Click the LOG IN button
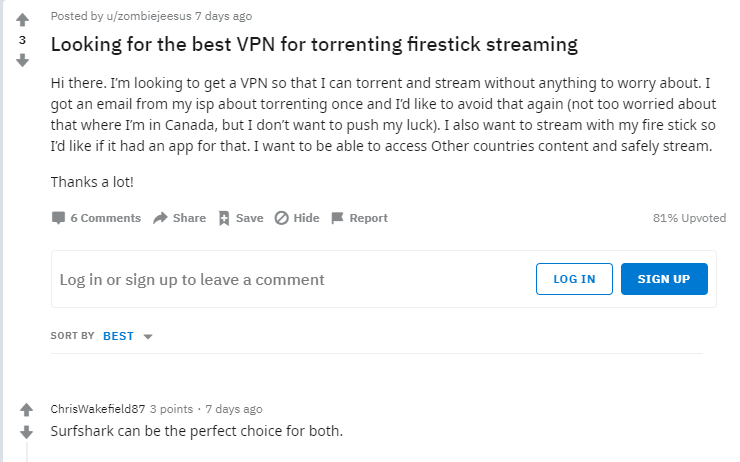The image size is (740, 462). click(574, 279)
